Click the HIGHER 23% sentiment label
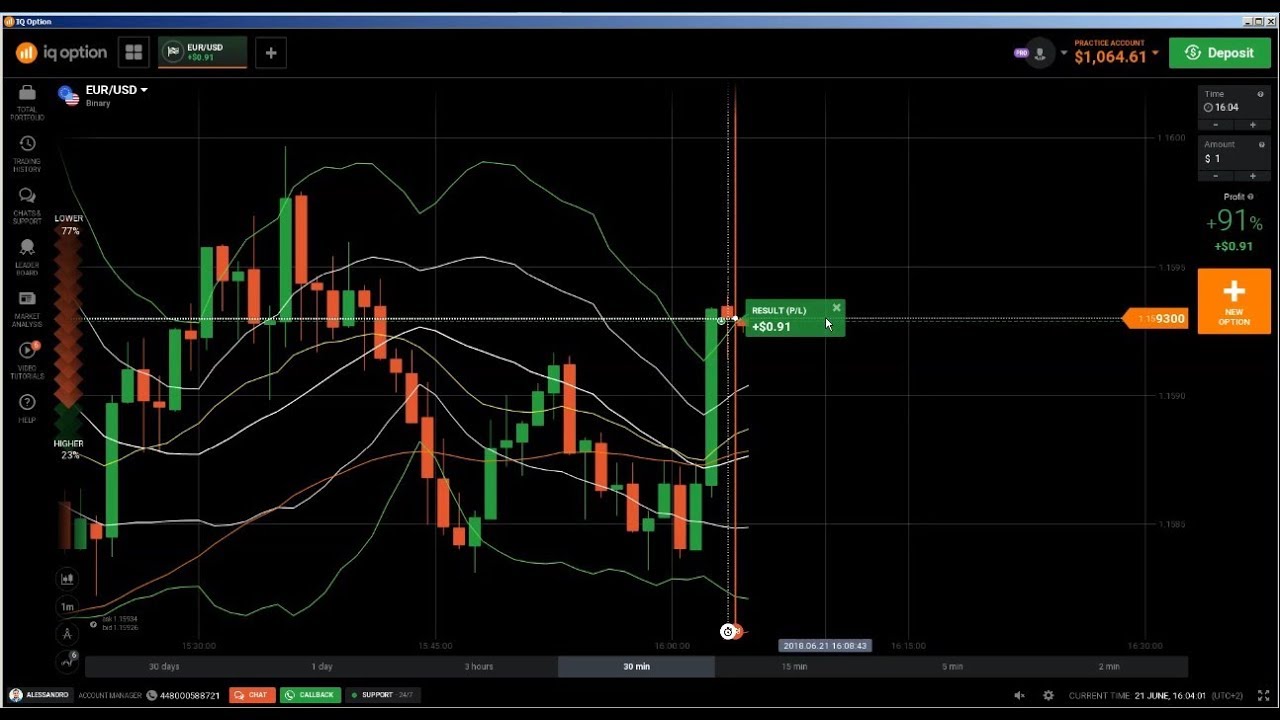The width and height of the screenshot is (1280, 720). pos(69,449)
